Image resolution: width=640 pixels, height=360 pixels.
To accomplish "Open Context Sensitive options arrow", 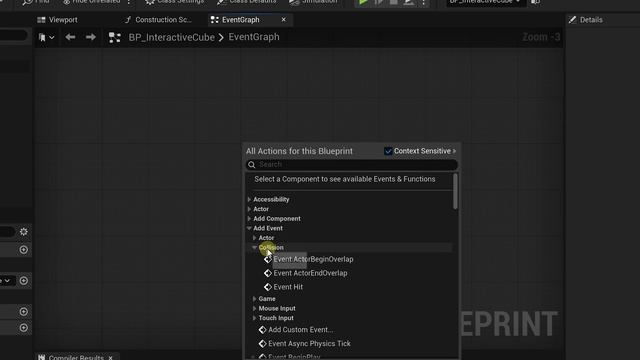I will 454,151.
